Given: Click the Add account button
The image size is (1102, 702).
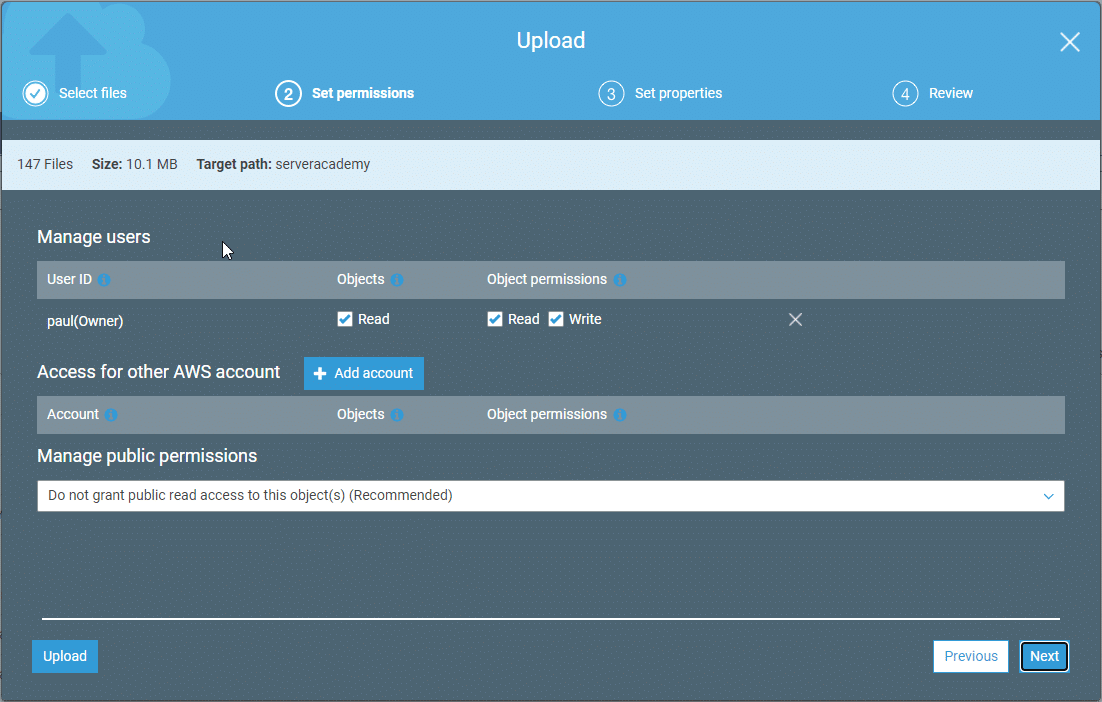Looking at the screenshot, I should click(x=364, y=373).
